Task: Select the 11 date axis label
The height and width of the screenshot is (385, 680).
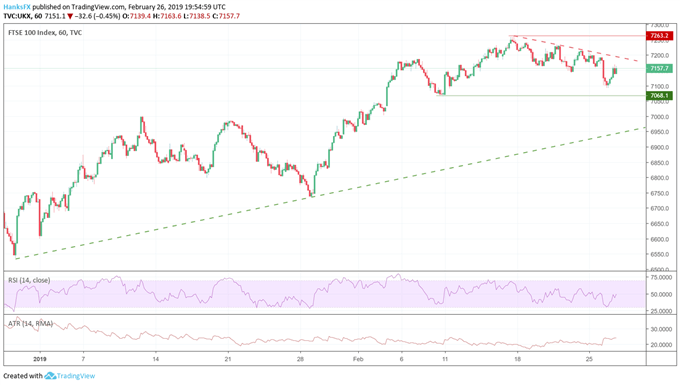Action: (x=445, y=359)
